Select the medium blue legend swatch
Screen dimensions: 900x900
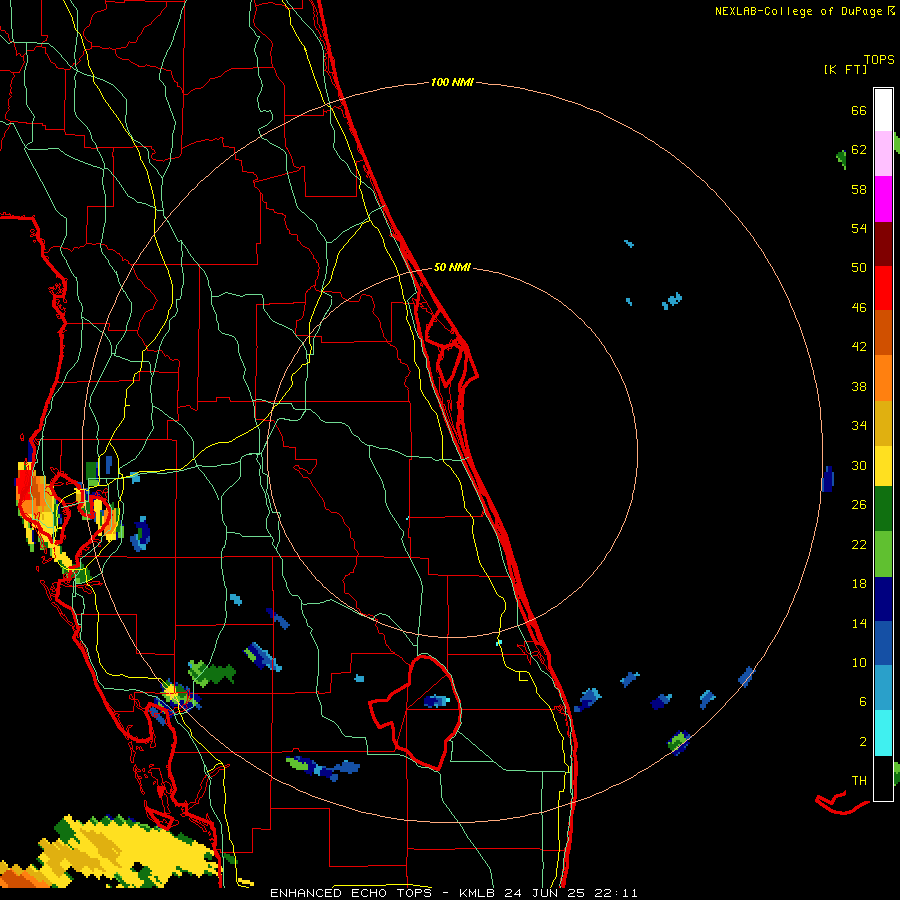point(883,643)
